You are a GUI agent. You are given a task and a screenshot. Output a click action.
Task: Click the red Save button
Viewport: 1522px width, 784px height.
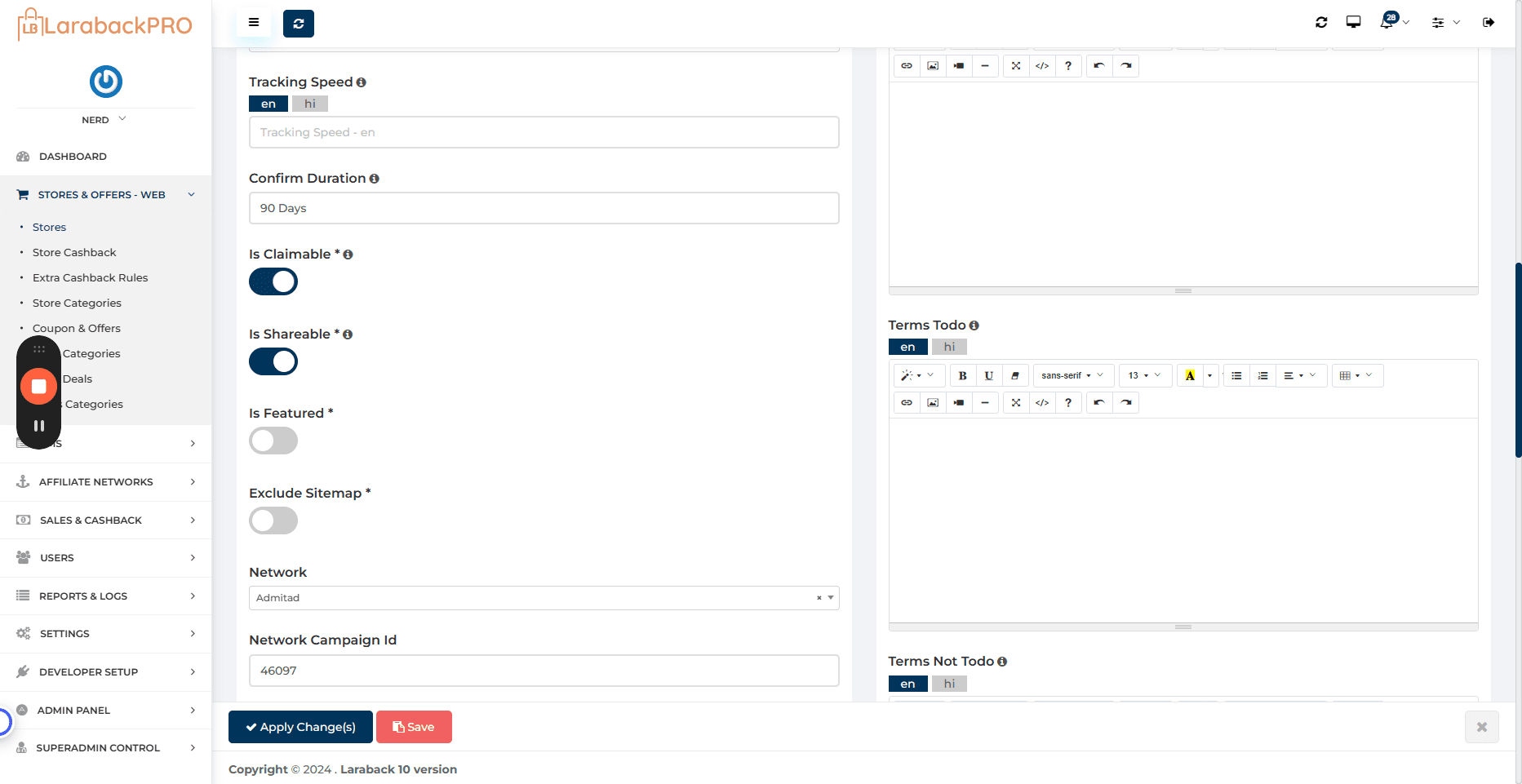[x=414, y=727]
